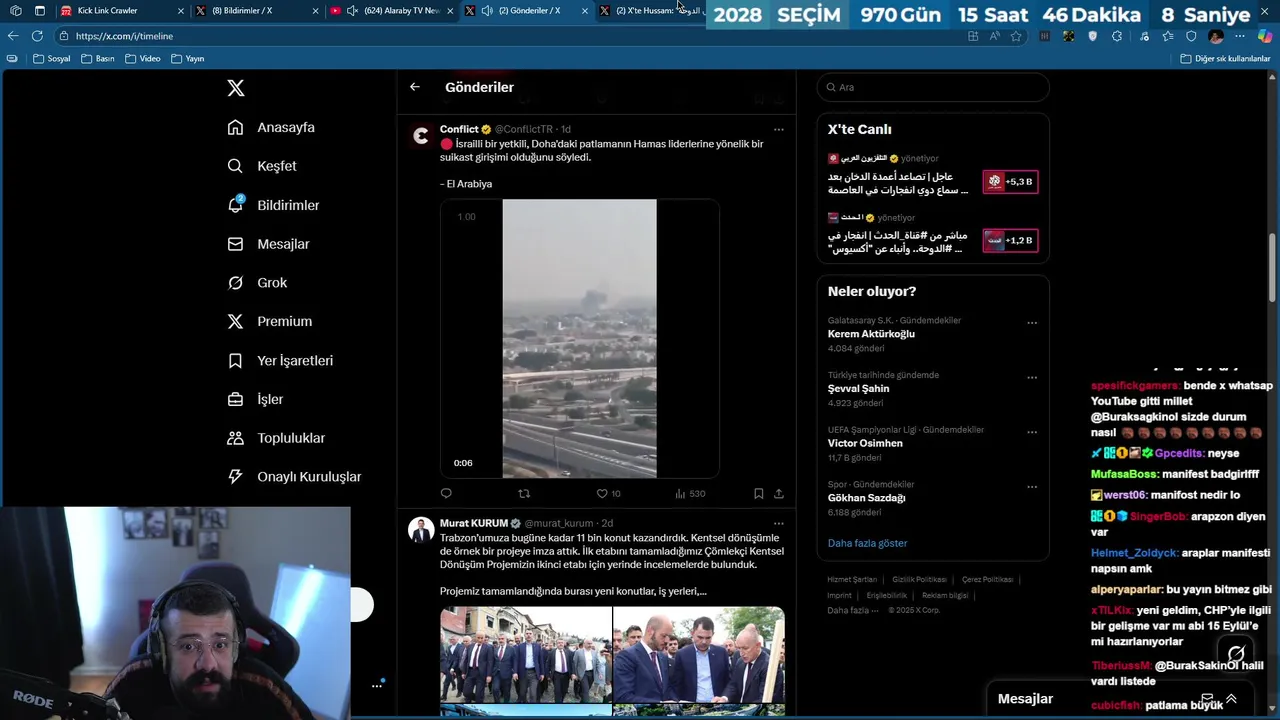Open the second photo of men reviewing plans

coord(699,655)
